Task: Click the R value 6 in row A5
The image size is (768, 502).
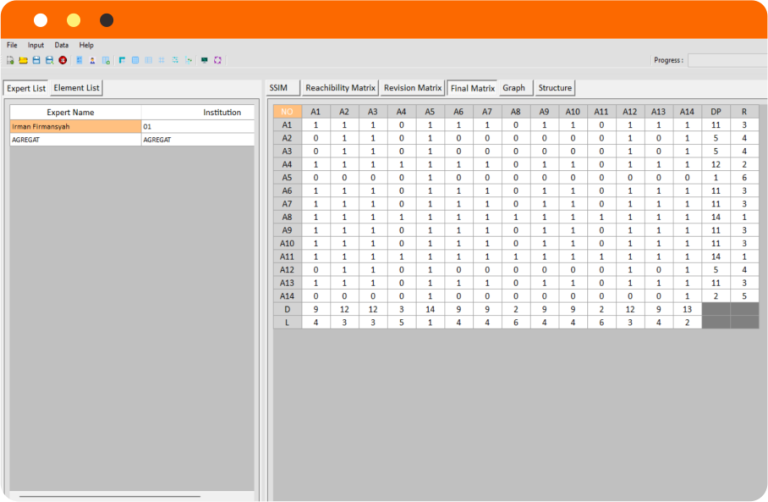Action: point(744,177)
